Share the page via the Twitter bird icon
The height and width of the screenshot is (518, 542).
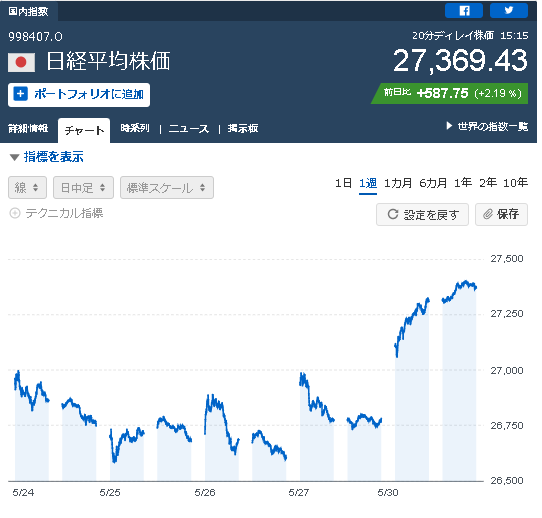click(x=508, y=11)
